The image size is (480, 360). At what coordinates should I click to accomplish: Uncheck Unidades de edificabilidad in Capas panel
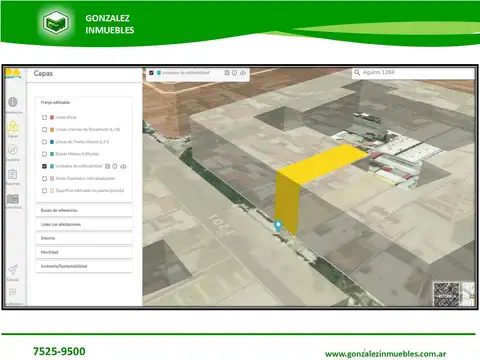(44, 166)
